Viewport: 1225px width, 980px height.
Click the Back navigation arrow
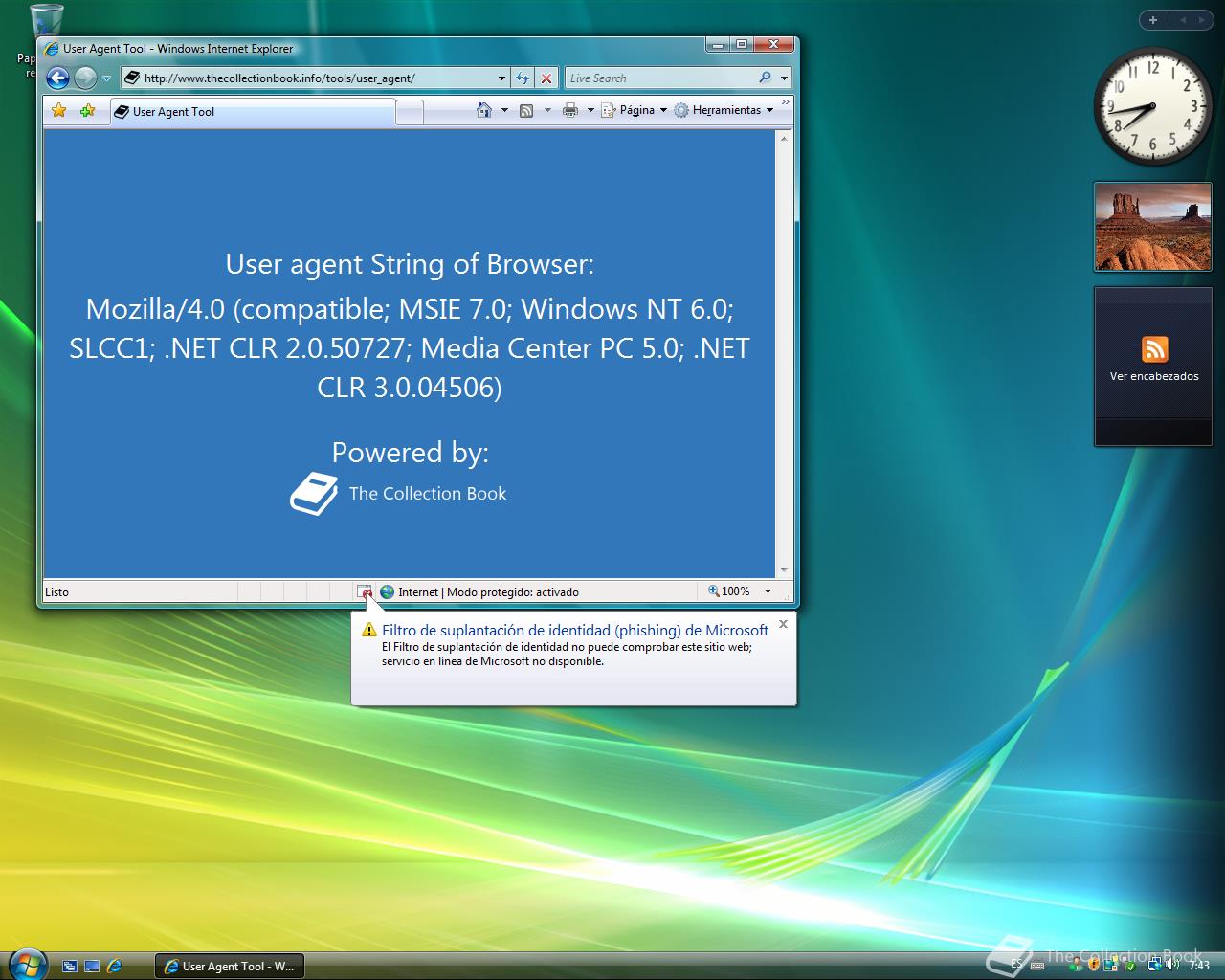coord(57,78)
